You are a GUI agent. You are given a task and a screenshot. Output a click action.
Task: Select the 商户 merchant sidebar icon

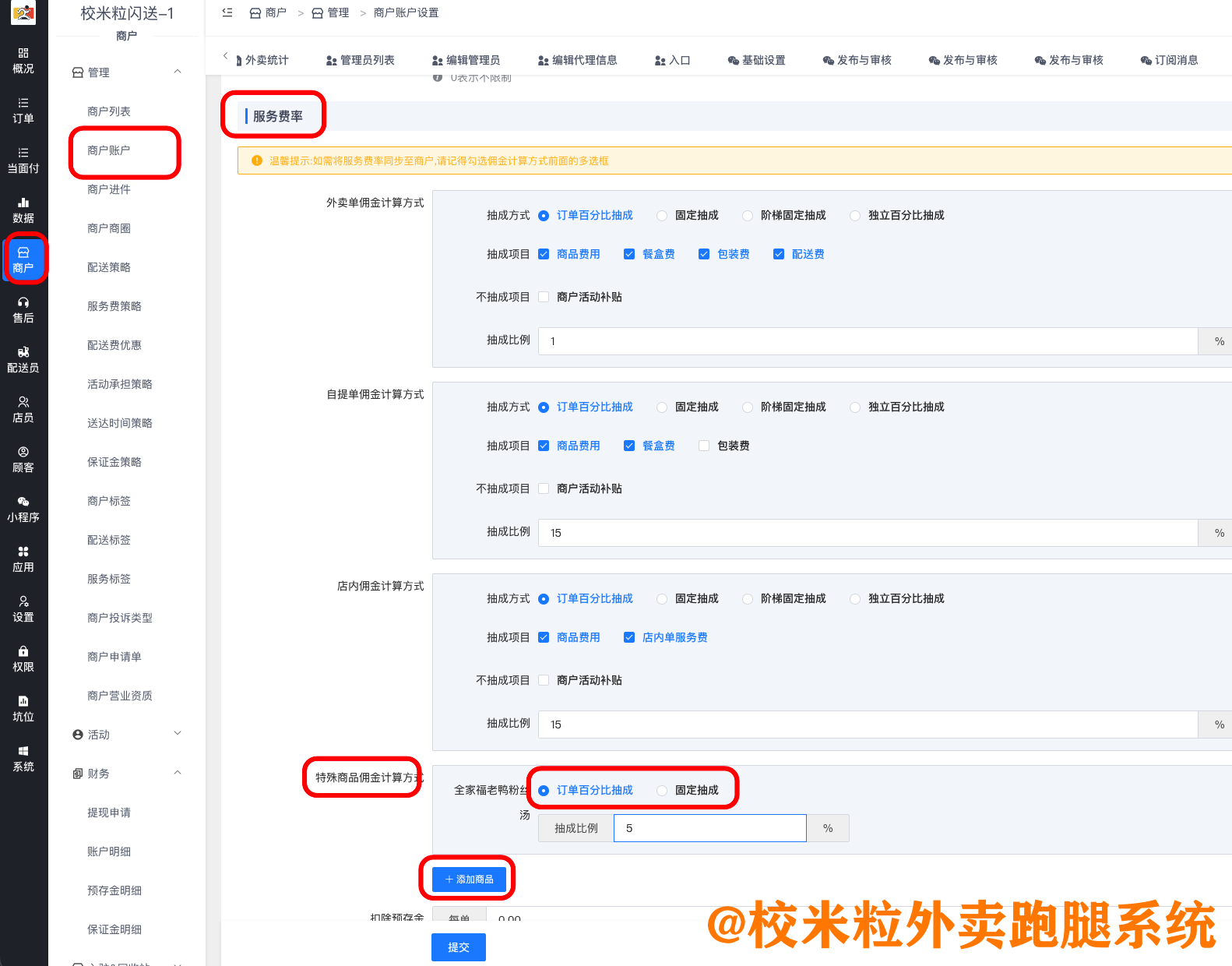point(23,260)
